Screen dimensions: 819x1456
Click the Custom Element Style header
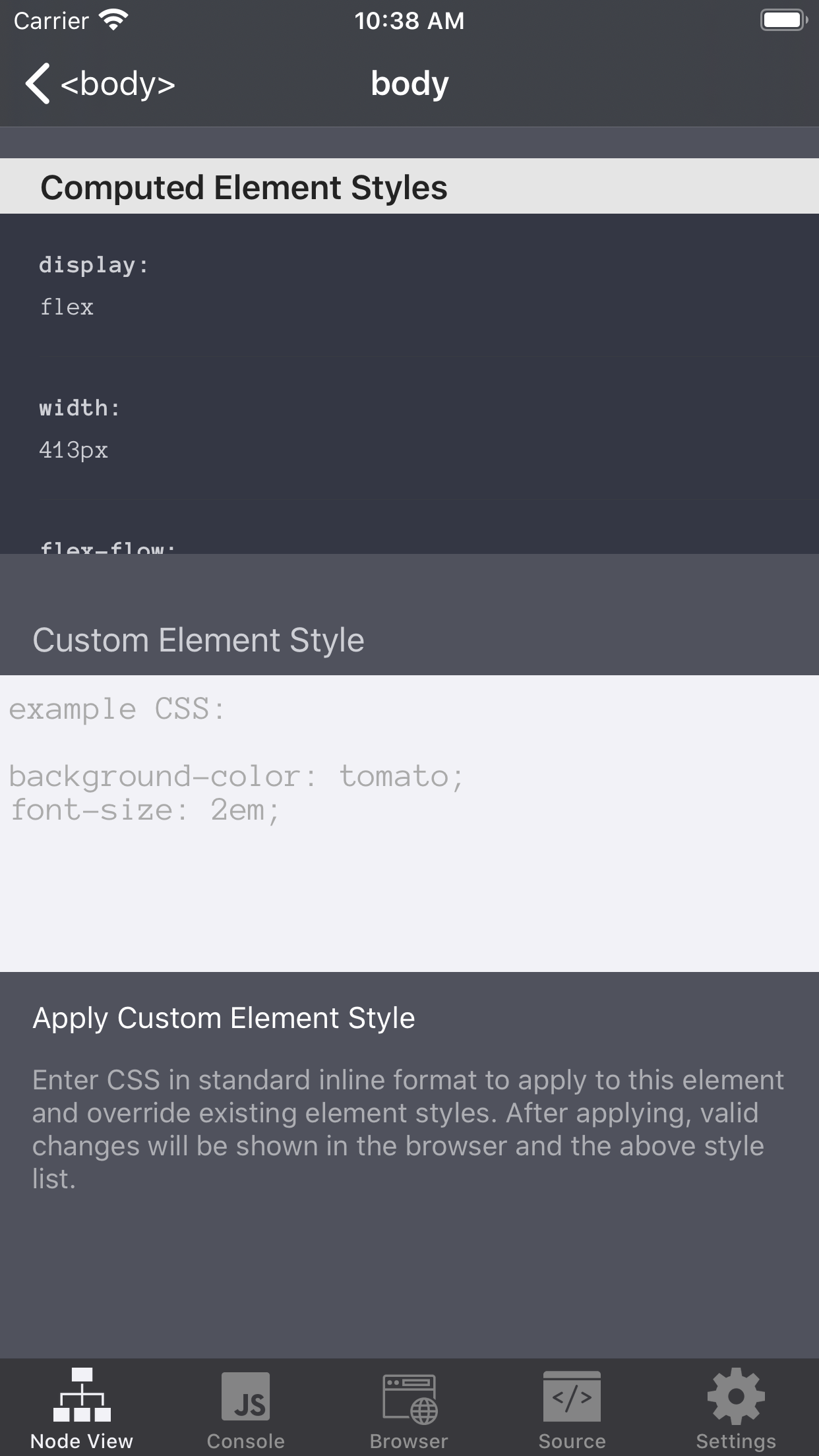click(x=198, y=638)
